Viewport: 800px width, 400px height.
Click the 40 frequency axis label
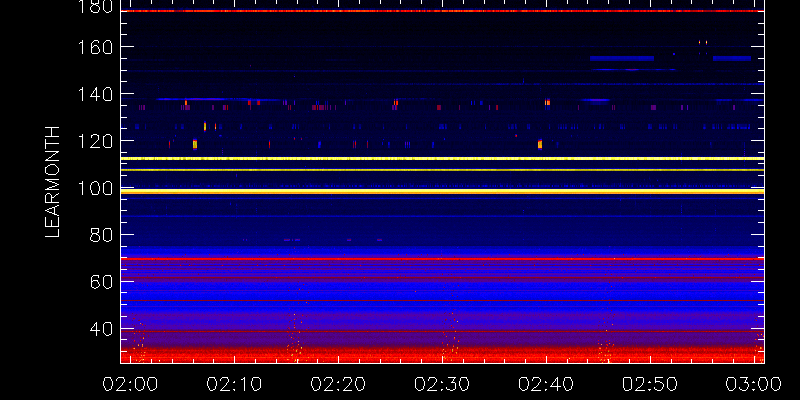[99, 329]
